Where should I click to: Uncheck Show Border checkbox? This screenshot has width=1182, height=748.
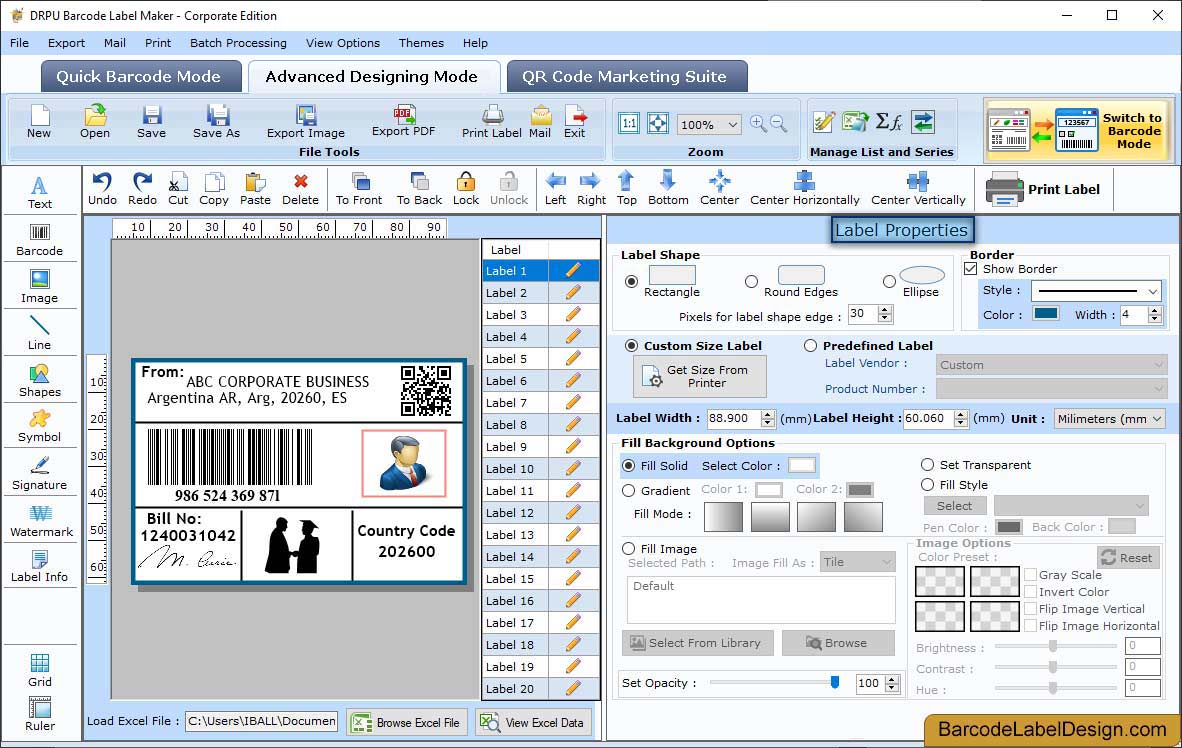[971, 268]
